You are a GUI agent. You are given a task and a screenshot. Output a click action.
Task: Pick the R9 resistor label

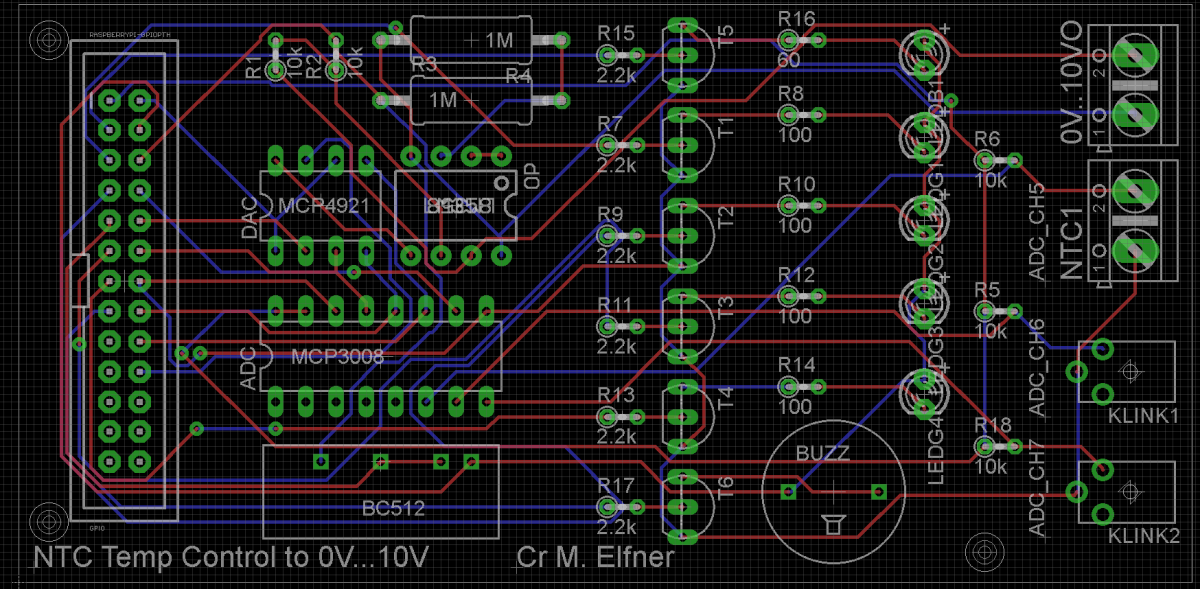610,214
